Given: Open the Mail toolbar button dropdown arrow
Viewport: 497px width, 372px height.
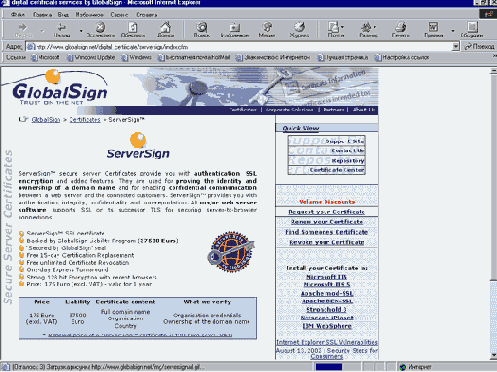Looking at the screenshot, I should point(343,27).
